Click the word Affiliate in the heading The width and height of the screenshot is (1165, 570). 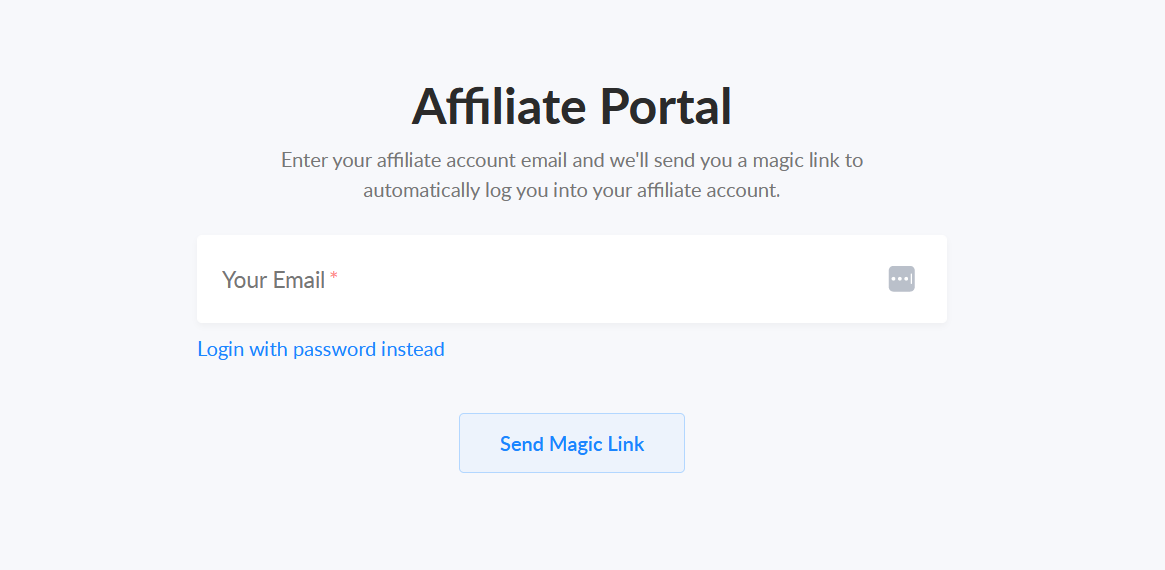(x=499, y=106)
